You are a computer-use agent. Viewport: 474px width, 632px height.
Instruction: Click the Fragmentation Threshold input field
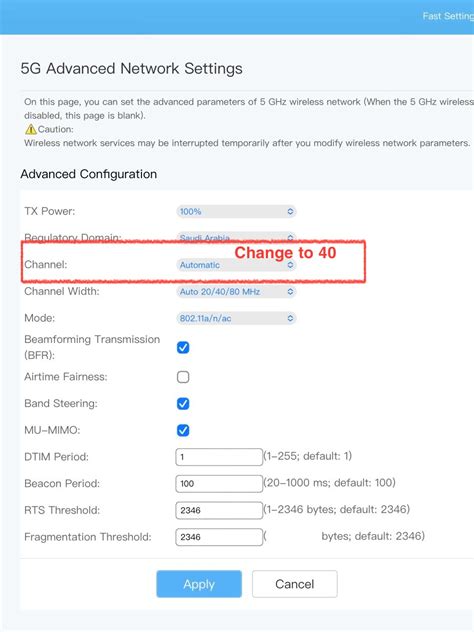219,537
